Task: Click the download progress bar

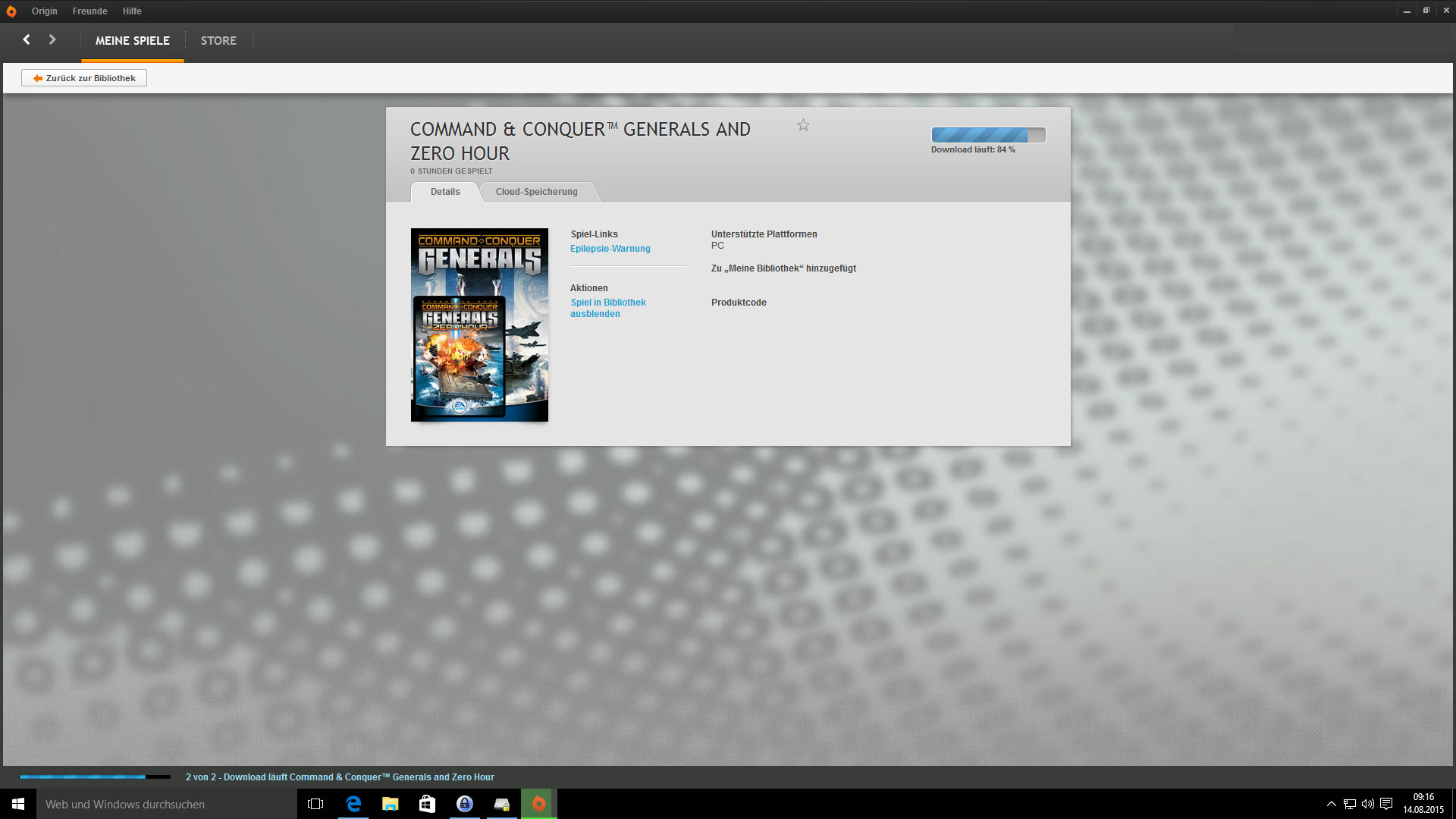Action: (987, 135)
